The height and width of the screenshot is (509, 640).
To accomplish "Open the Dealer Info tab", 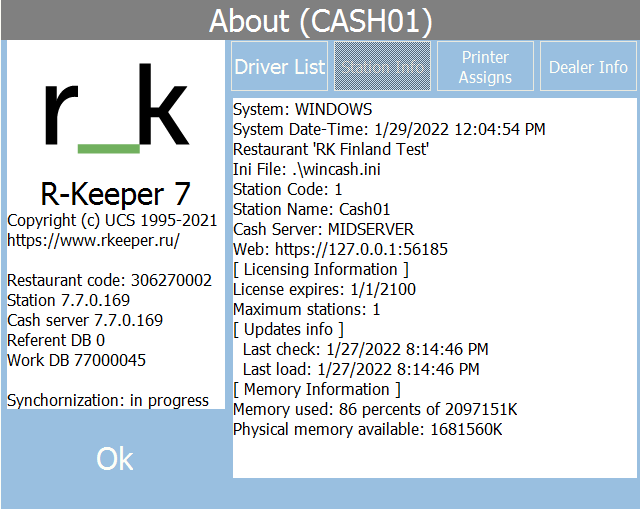I will pyautogui.click(x=588, y=66).
